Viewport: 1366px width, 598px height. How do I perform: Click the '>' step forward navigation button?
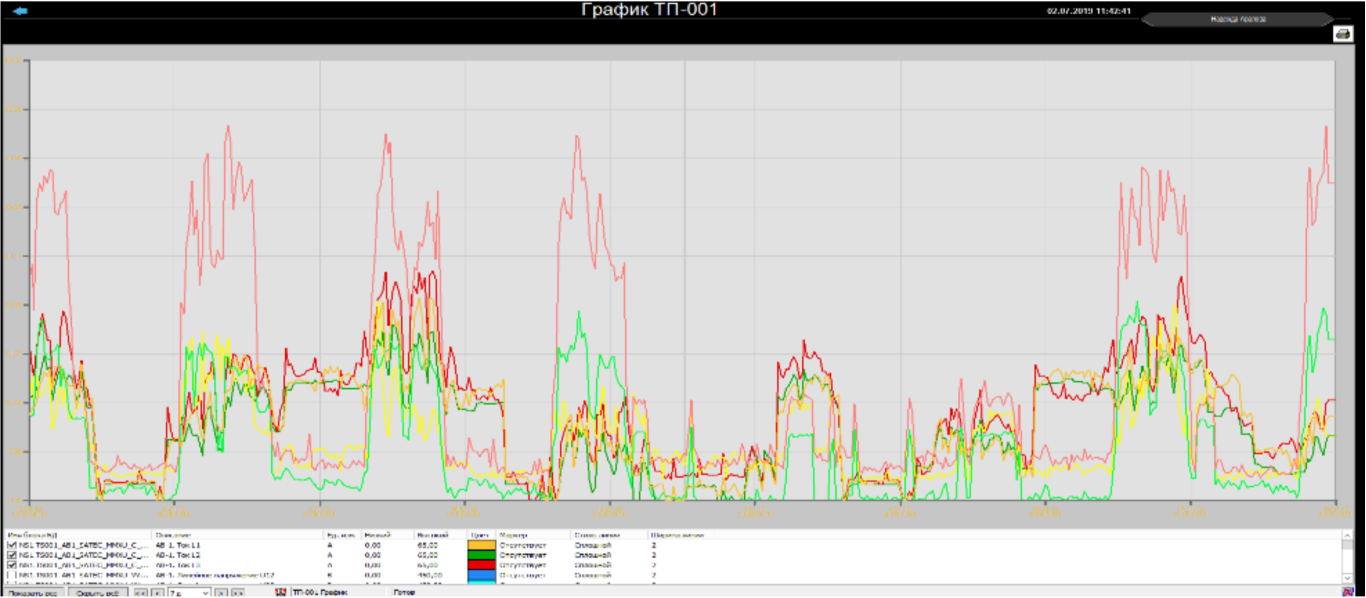pyautogui.click(x=221, y=593)
